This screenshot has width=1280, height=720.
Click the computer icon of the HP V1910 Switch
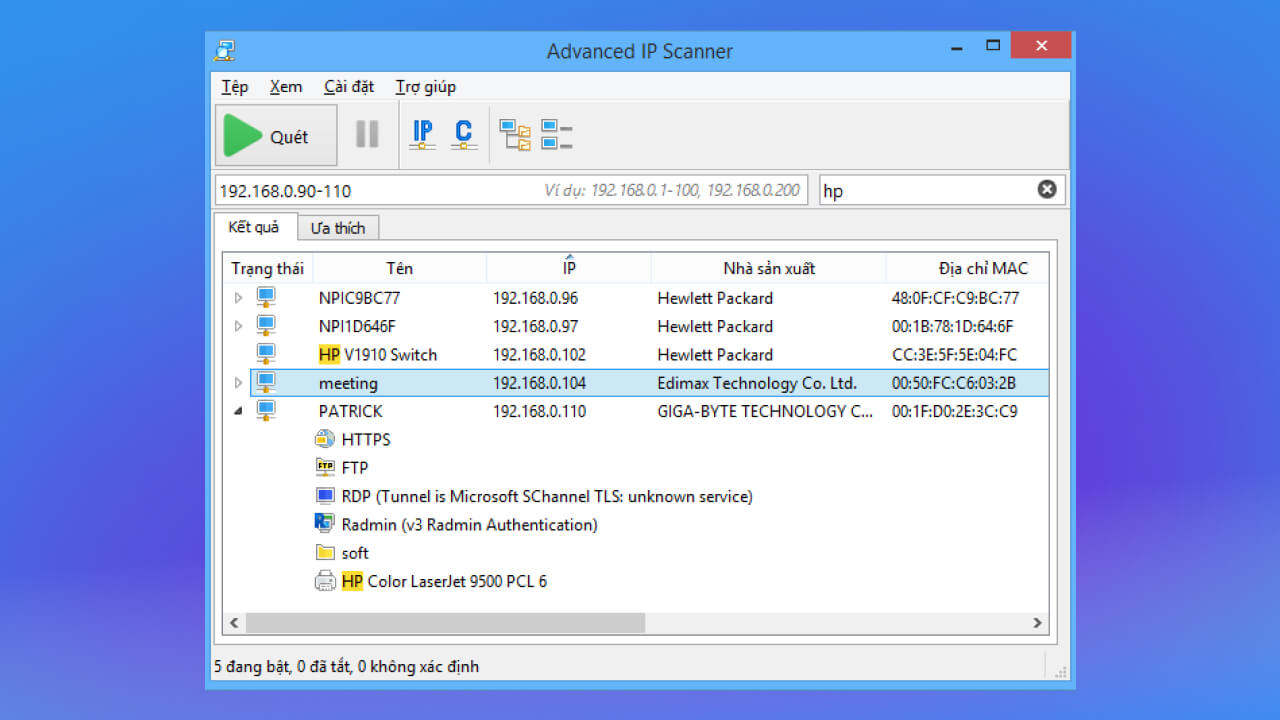pyautogui.click(x=266, y=354)
